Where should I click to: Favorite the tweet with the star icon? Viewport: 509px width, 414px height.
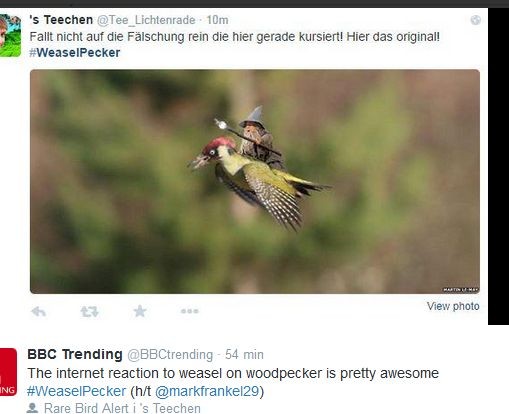140,311
